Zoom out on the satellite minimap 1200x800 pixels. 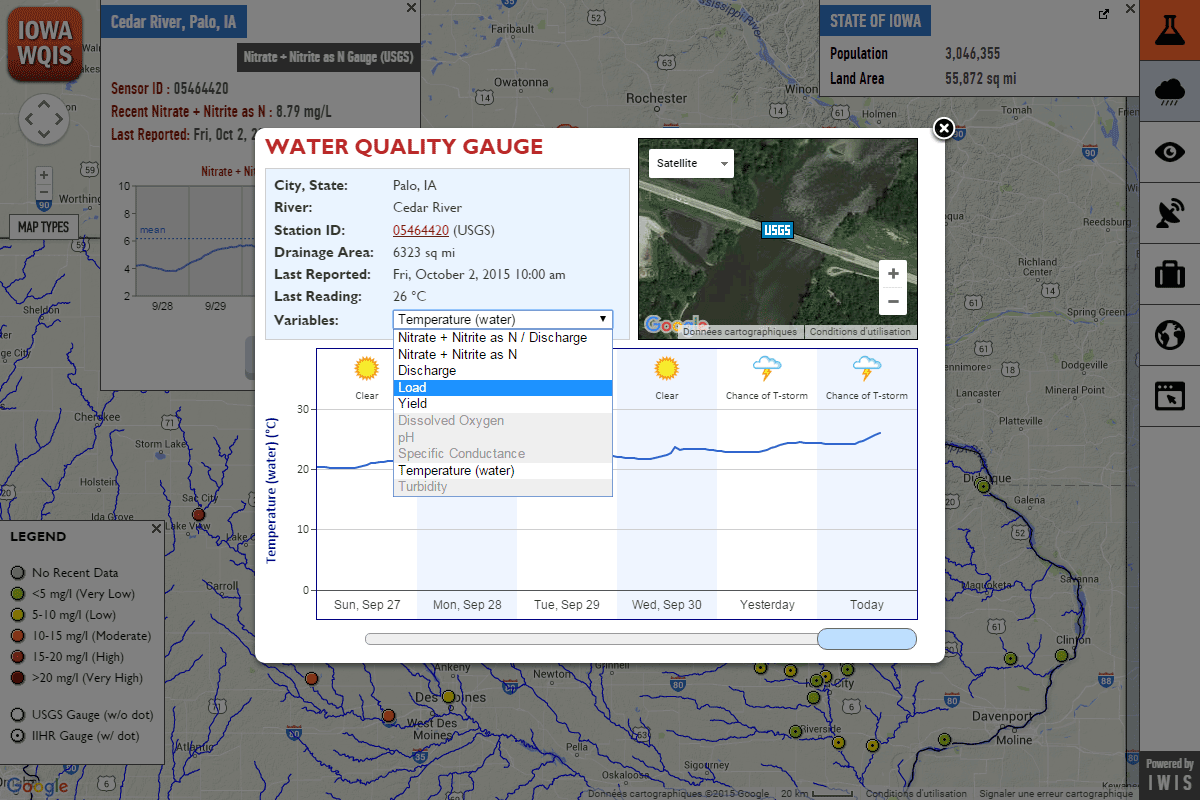(893, 301)
